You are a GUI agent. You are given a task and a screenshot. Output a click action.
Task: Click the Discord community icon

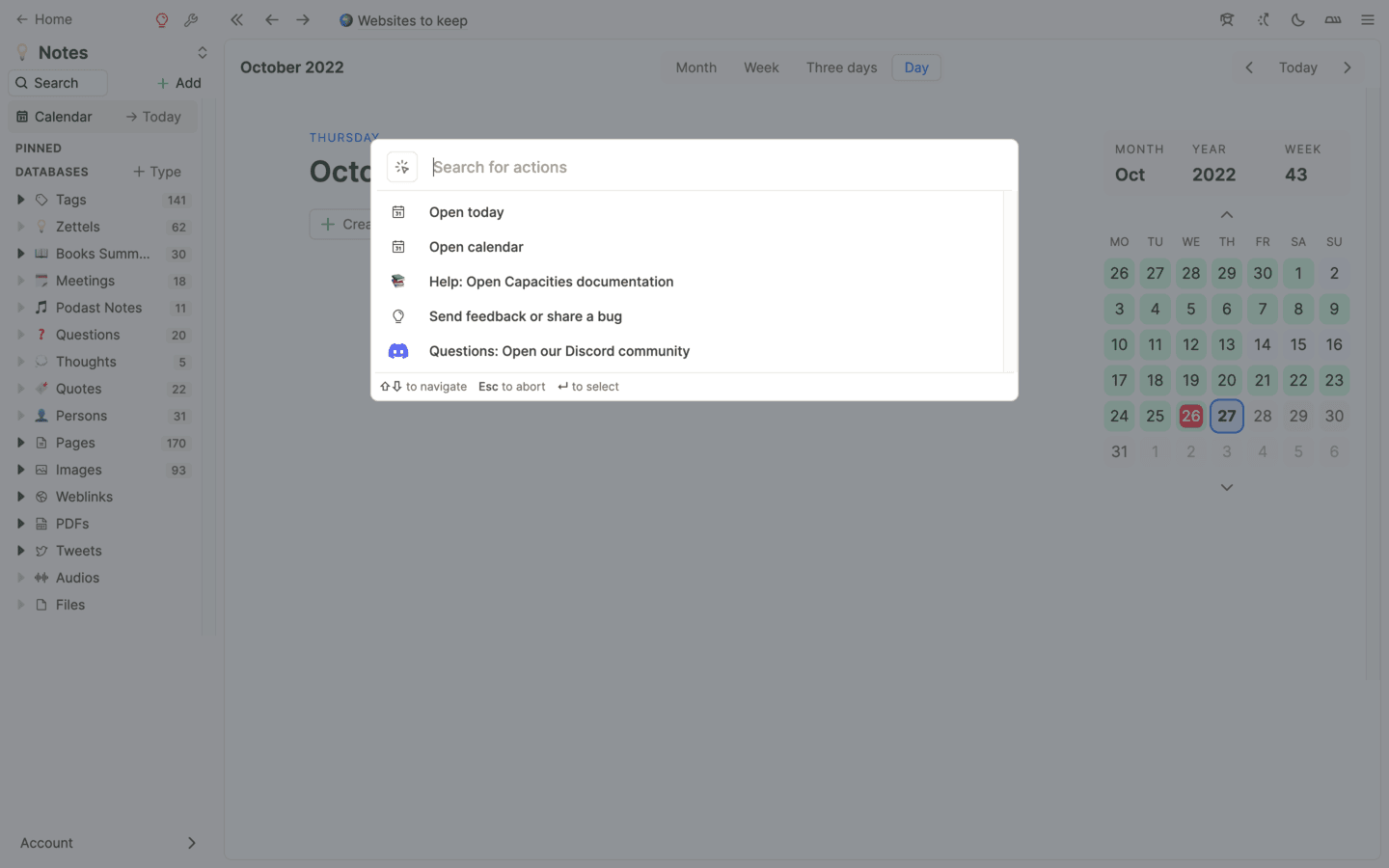tap(398, 351)
